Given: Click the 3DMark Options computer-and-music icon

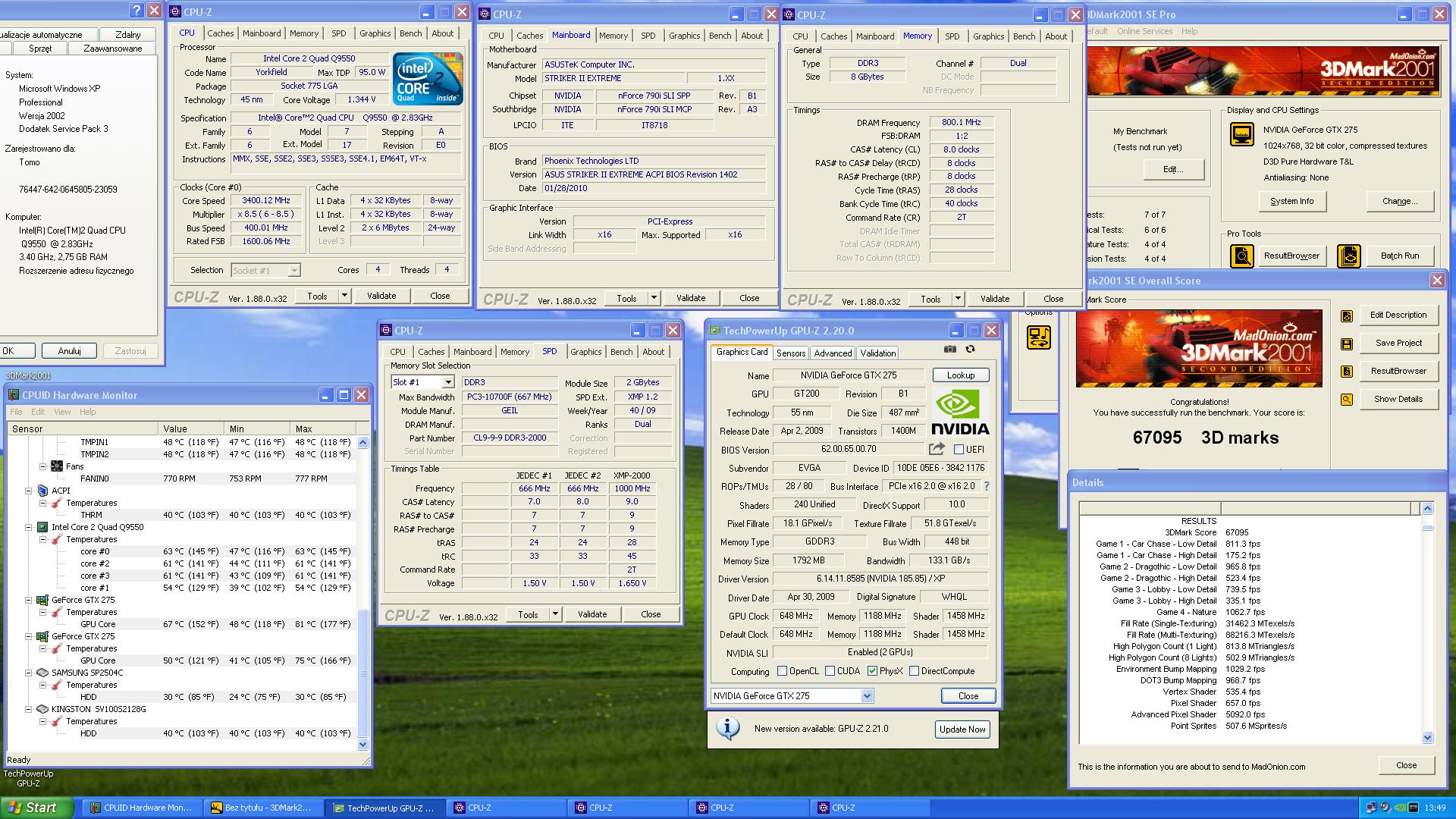Looking at the screenshot, I should 1038,337.
